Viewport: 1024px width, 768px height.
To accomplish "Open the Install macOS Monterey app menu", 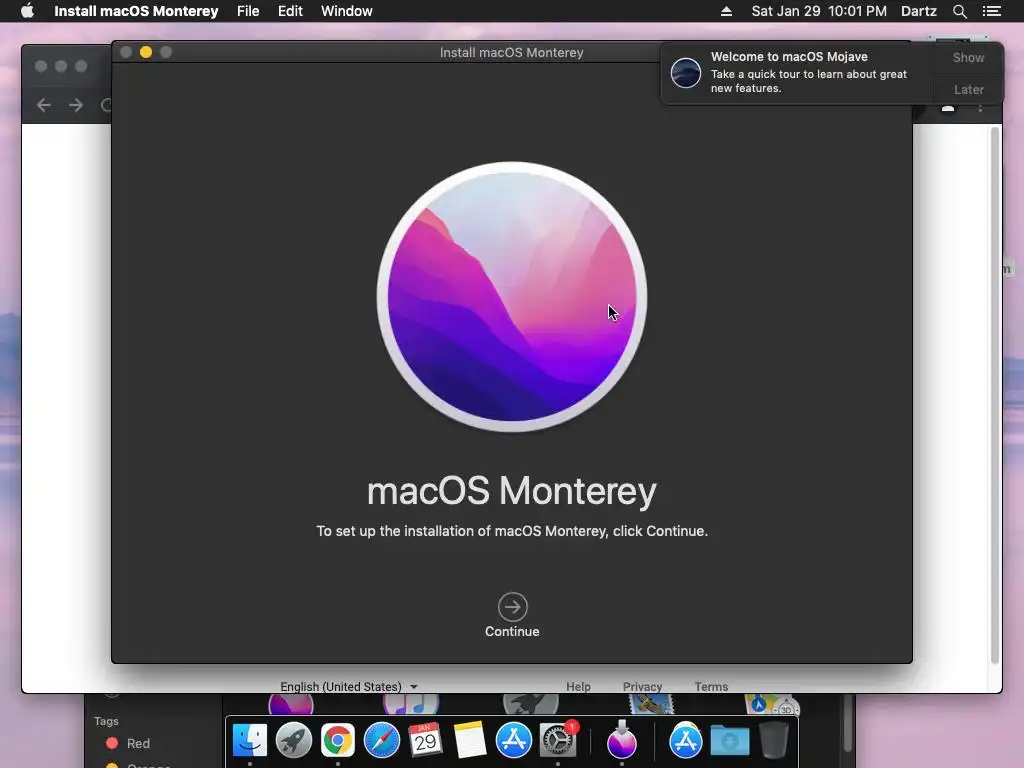I will pyautogui.click(x=136, y=11).
